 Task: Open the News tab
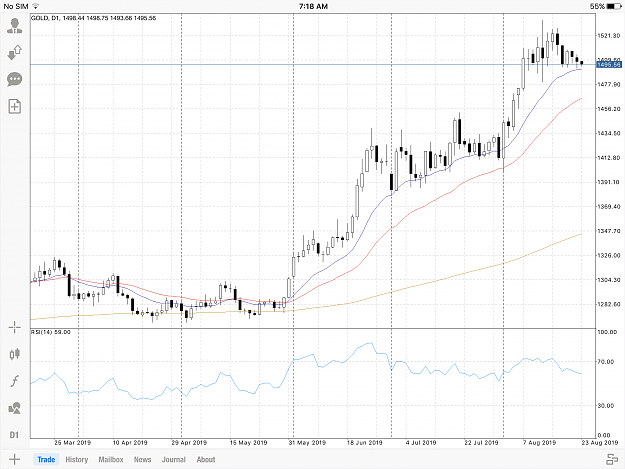pos(142,459)
